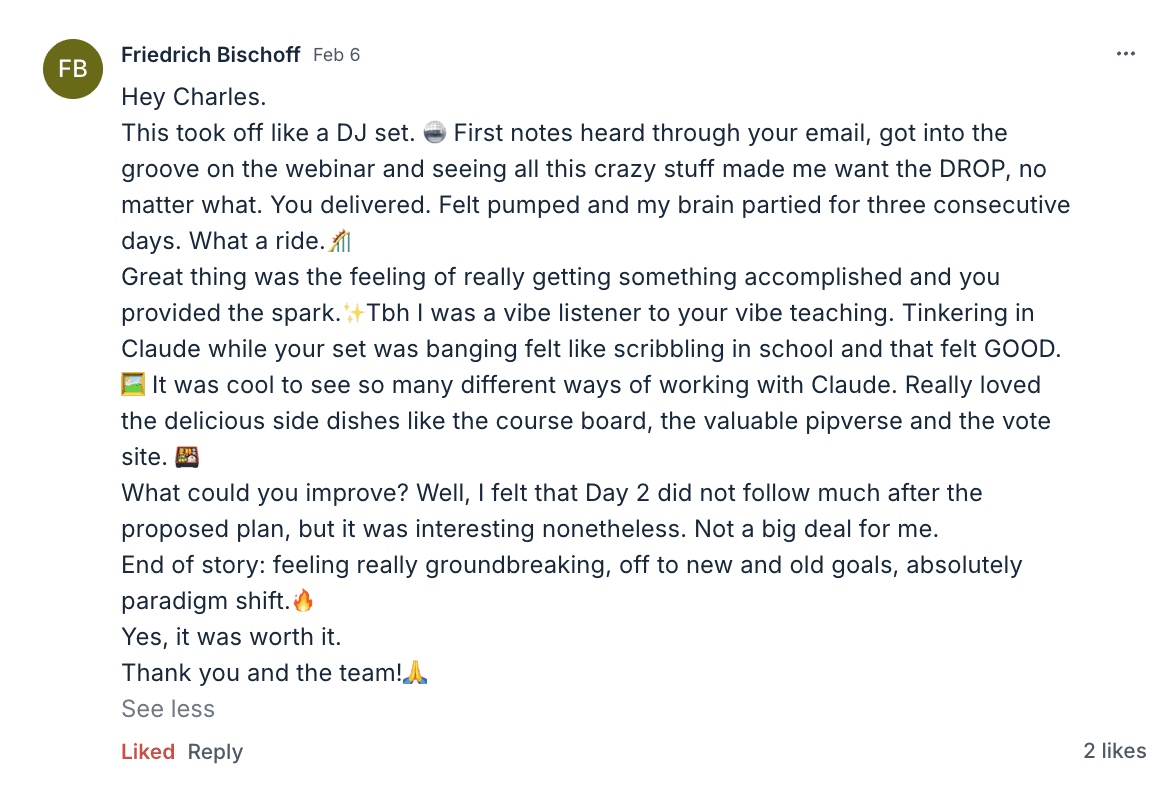
Task: View who liked via '2 likes'
Action: (1114, 751)
